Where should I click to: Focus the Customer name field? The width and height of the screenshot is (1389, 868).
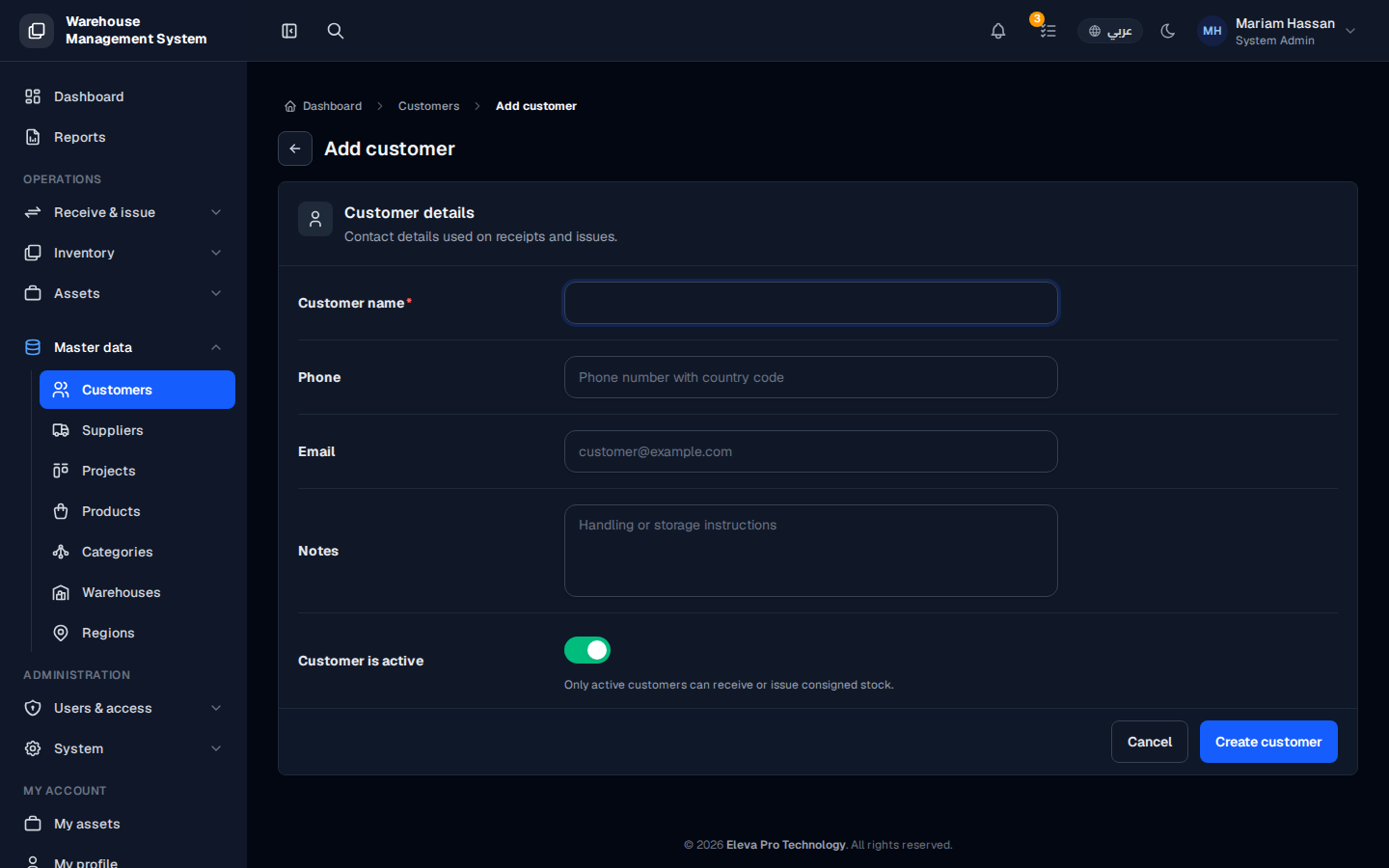811,303
